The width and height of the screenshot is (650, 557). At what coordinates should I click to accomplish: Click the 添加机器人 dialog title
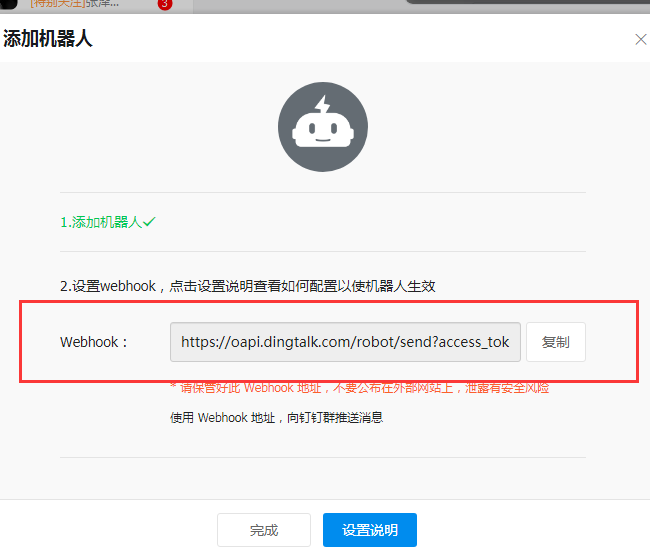48,39
